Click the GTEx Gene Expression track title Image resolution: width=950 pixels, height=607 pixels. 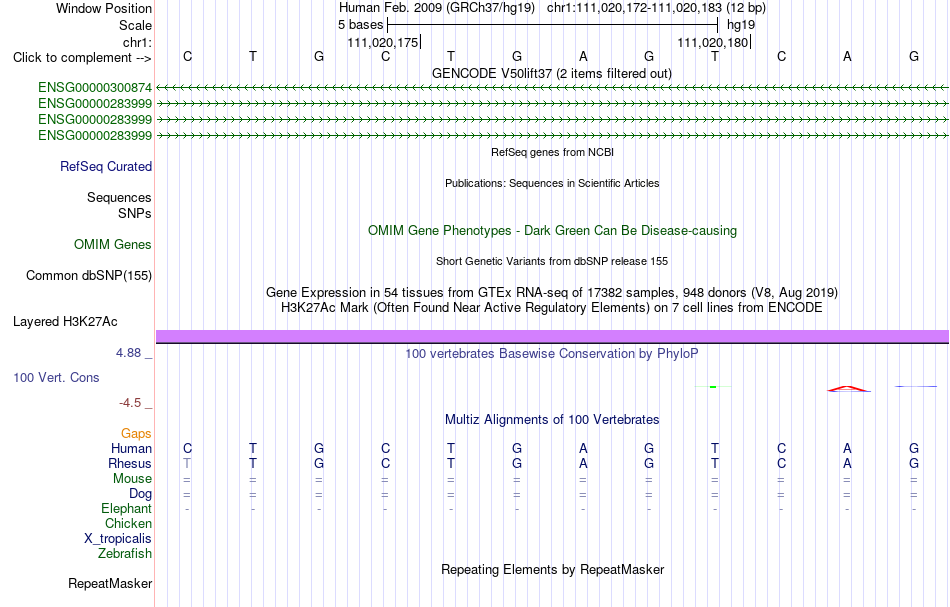point(552,293)
